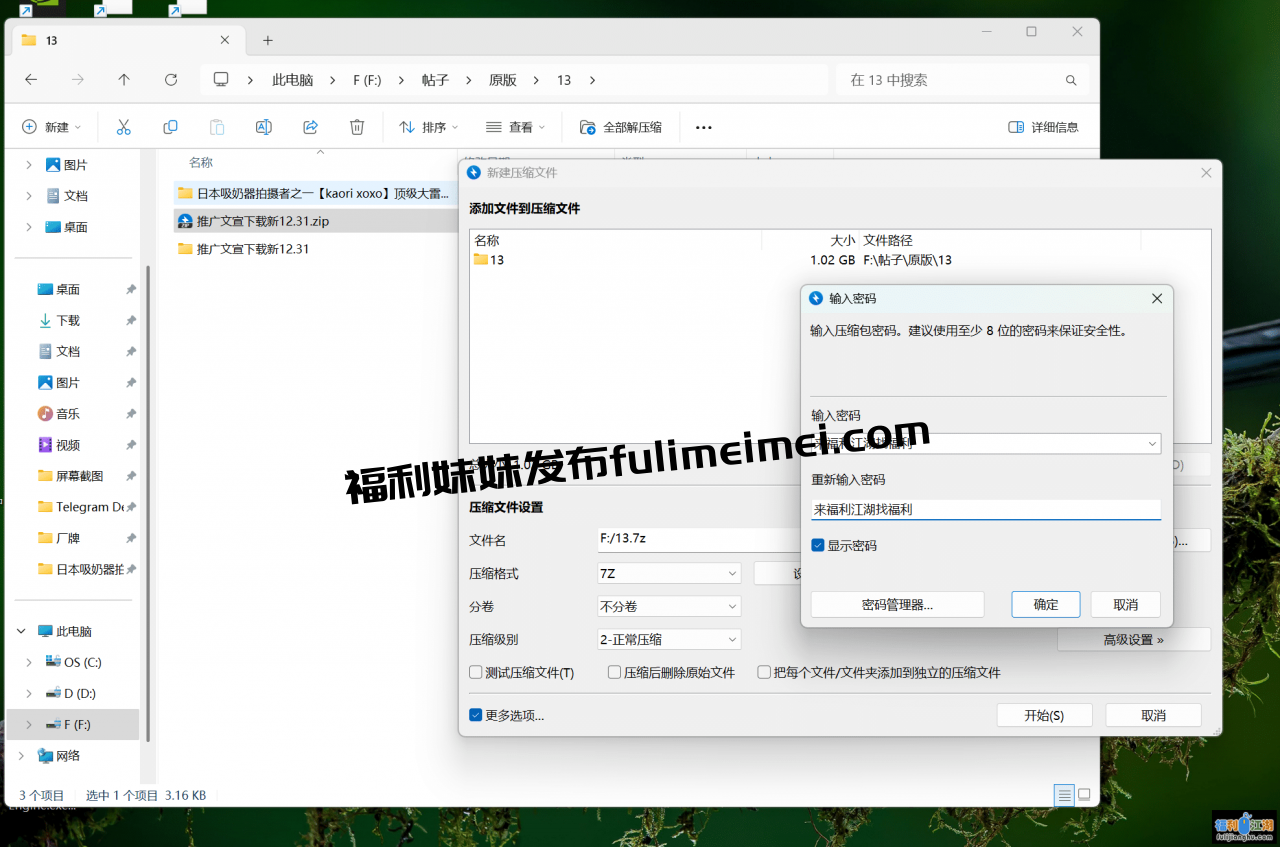Uncheck 更多选项 checkbox
This screenshot has height=847, width=1280.
(x=476, y=715)
